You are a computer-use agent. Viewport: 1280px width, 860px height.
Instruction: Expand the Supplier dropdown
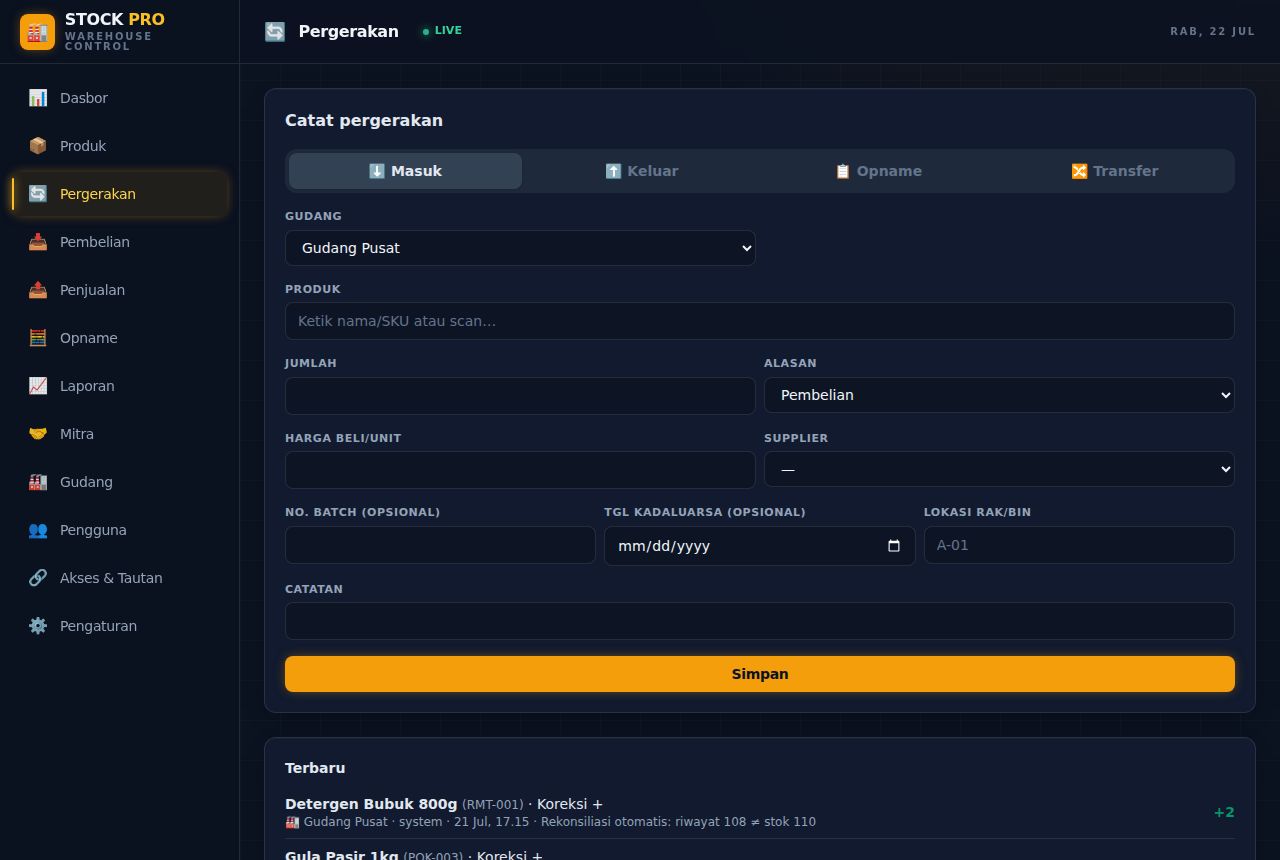tap(999, 469)
